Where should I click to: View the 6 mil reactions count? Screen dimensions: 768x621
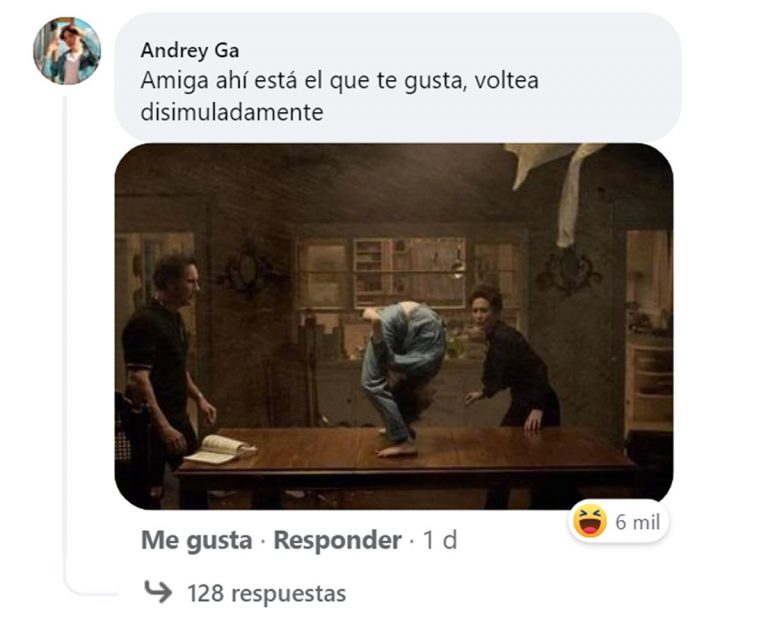click(638, 522)
